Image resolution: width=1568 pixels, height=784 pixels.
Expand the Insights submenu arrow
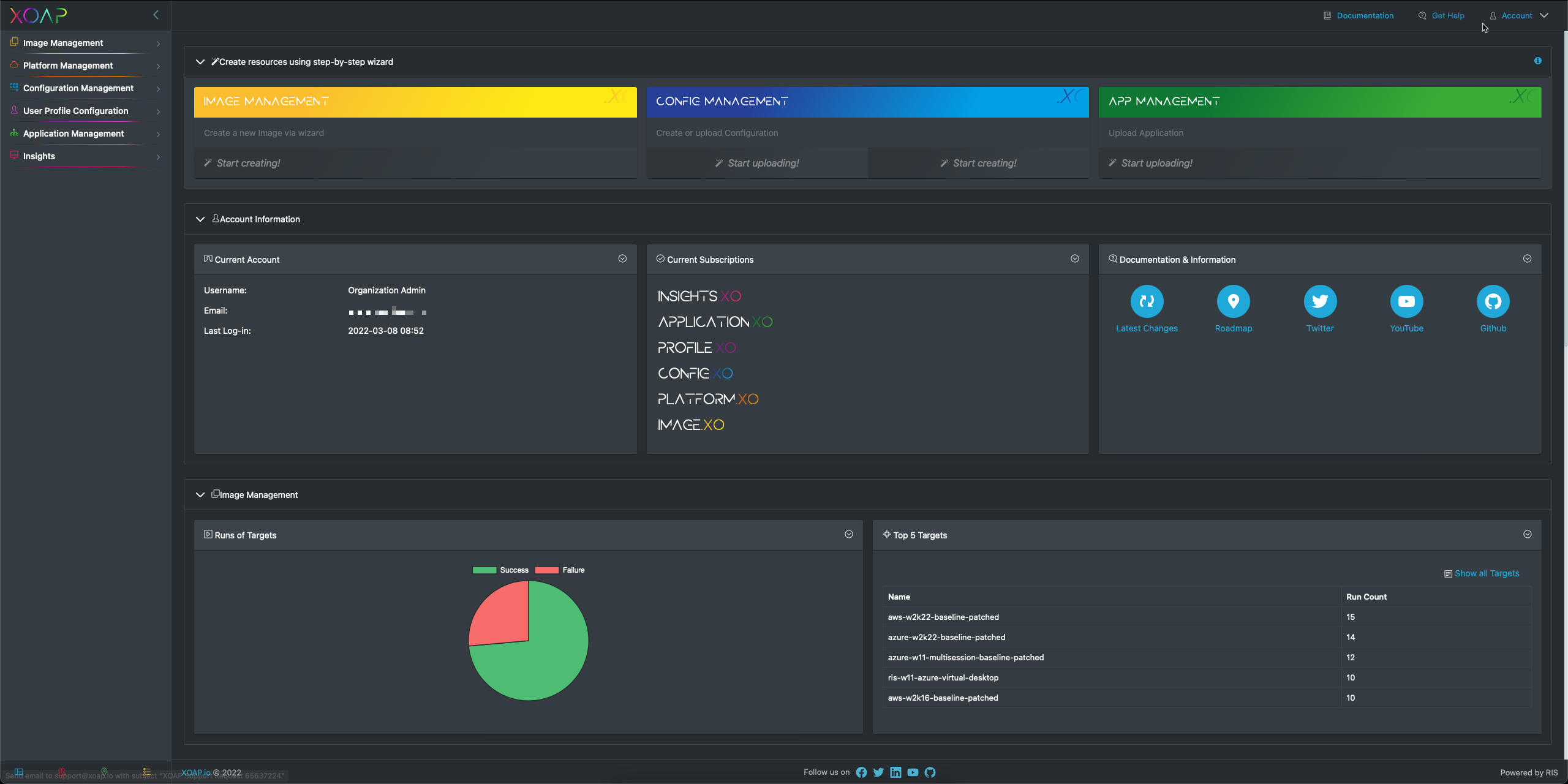point(158,157)
